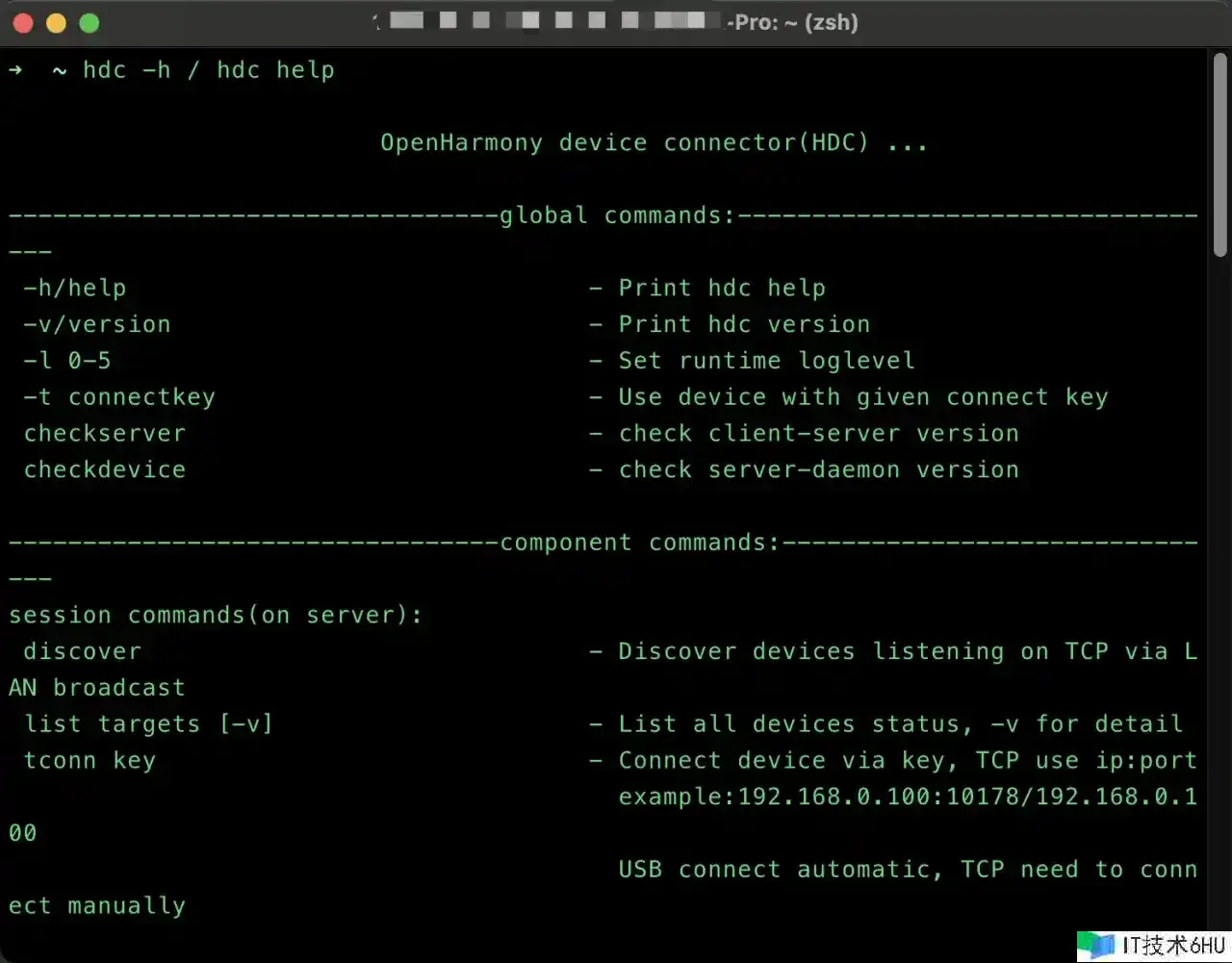1232x963 pixels.
Task: Click the 'global commands:' section header
Action: [x=616, y=215]
